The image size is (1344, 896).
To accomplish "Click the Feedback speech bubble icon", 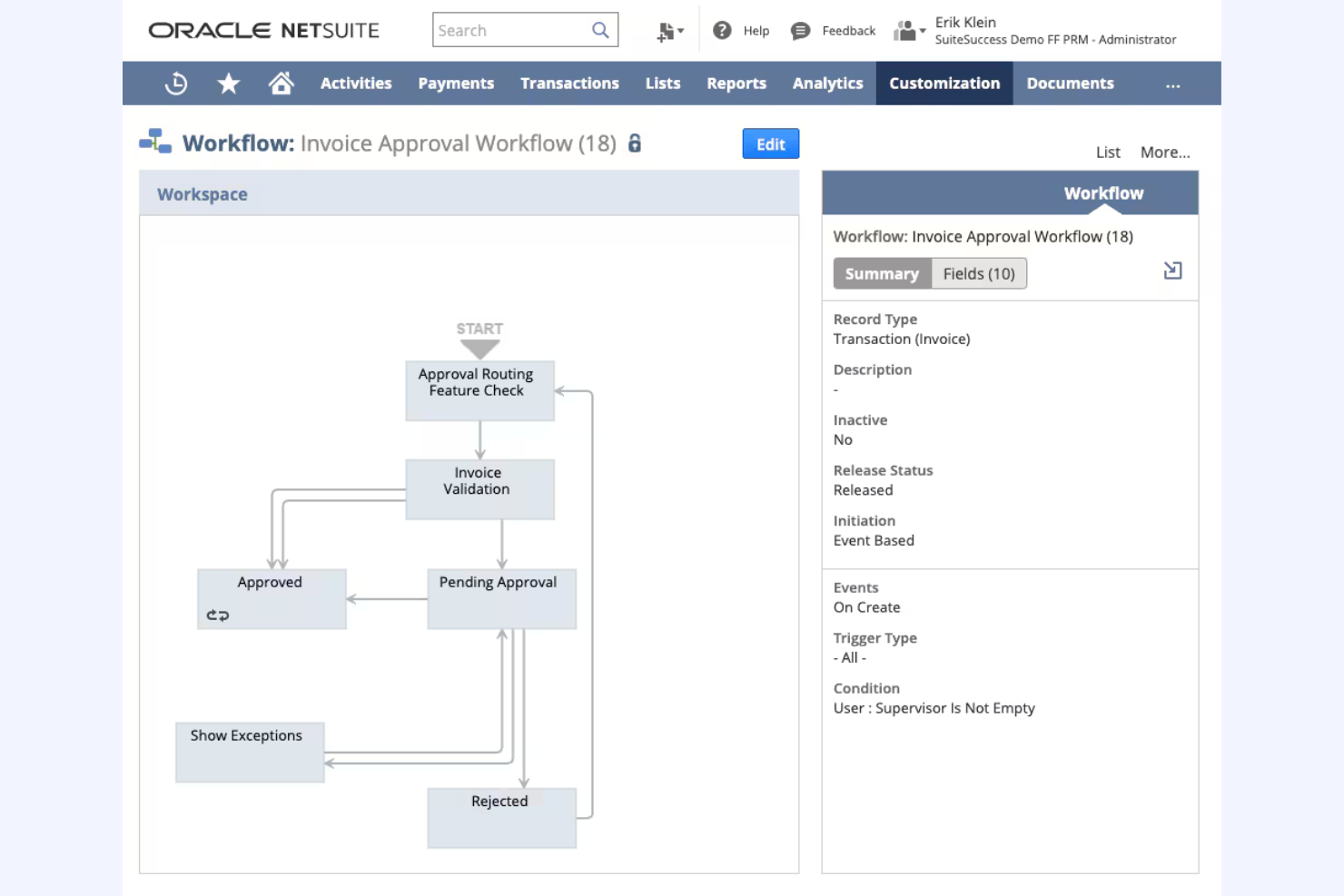I will click(x=800, y=31).
